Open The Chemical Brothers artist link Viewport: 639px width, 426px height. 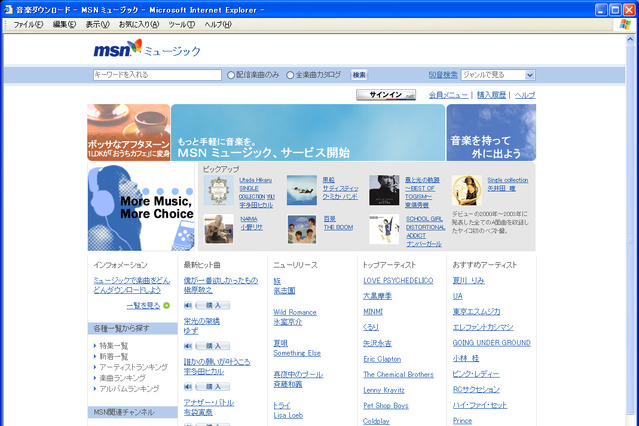[x=398, y=374]
